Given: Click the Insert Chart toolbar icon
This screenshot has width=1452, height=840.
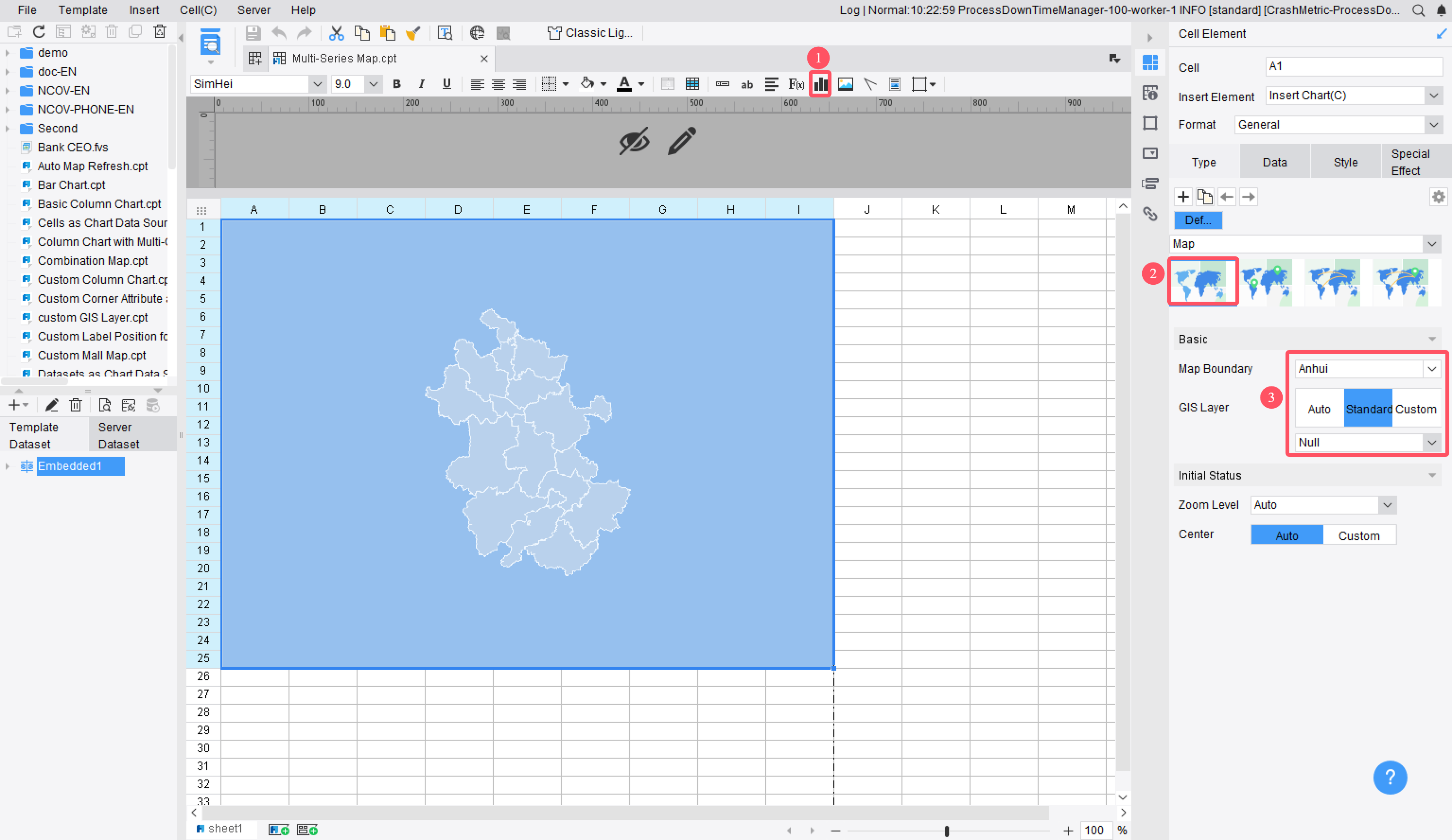Looking at the screenshot, I should (x=820, y=84).
